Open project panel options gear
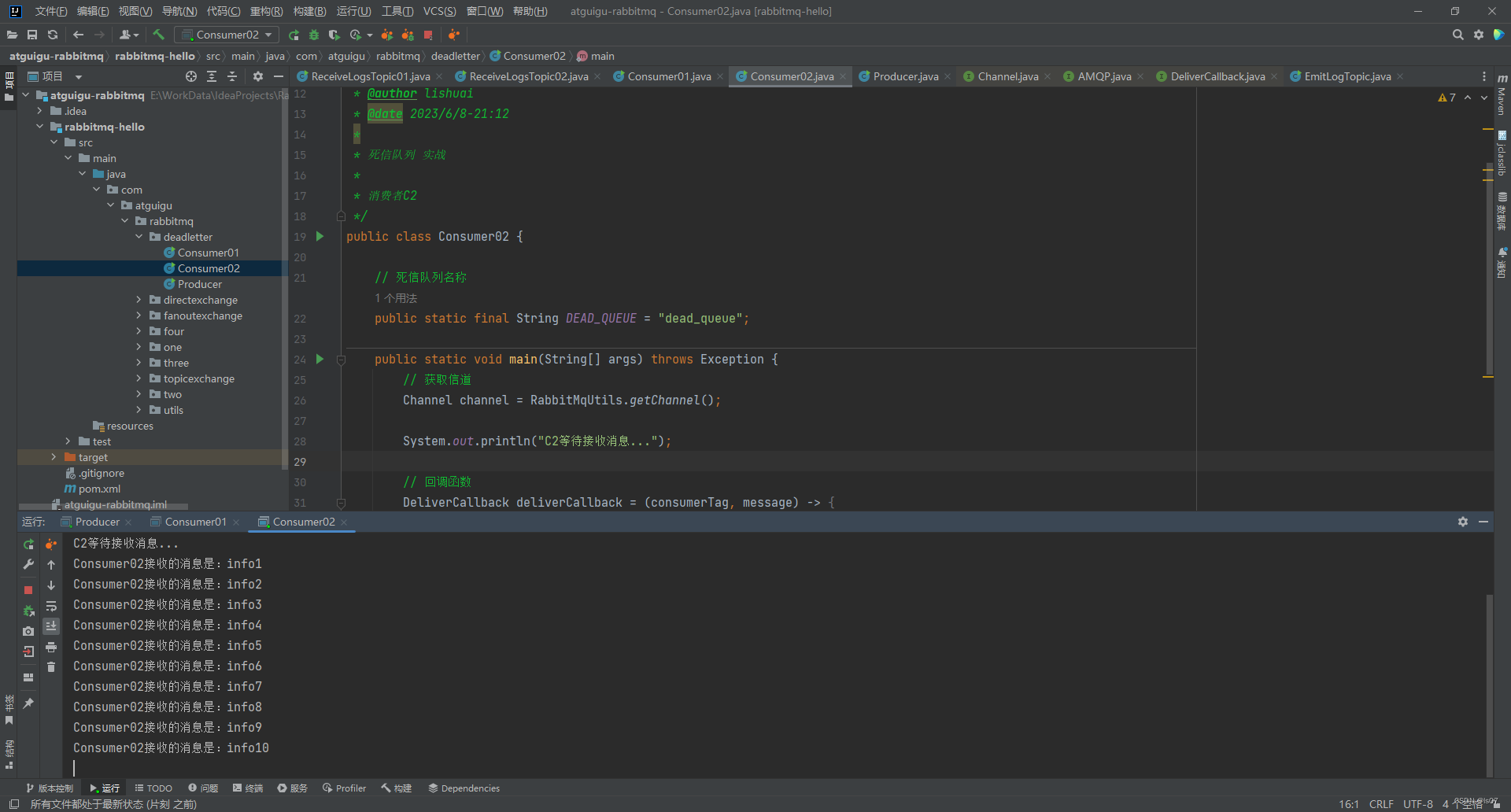This screenshot has width=1511, height=812. point(257,76)
